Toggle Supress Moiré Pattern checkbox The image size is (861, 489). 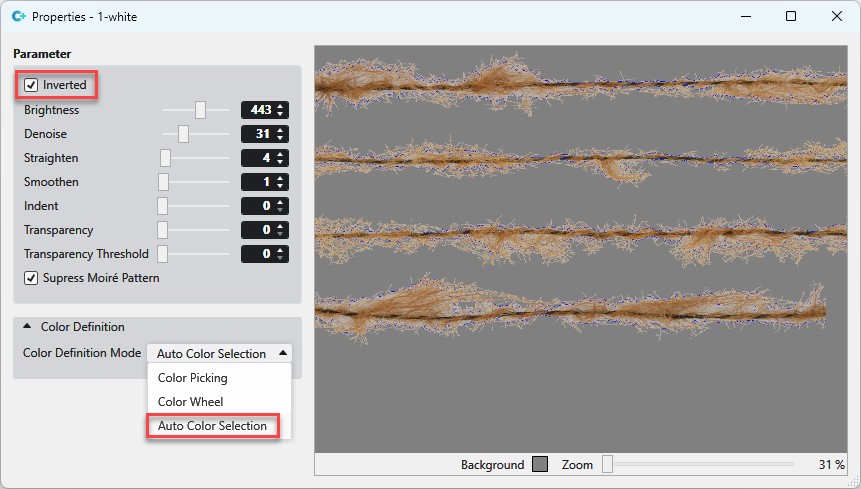pyautogui.click(x=31, y=278)
